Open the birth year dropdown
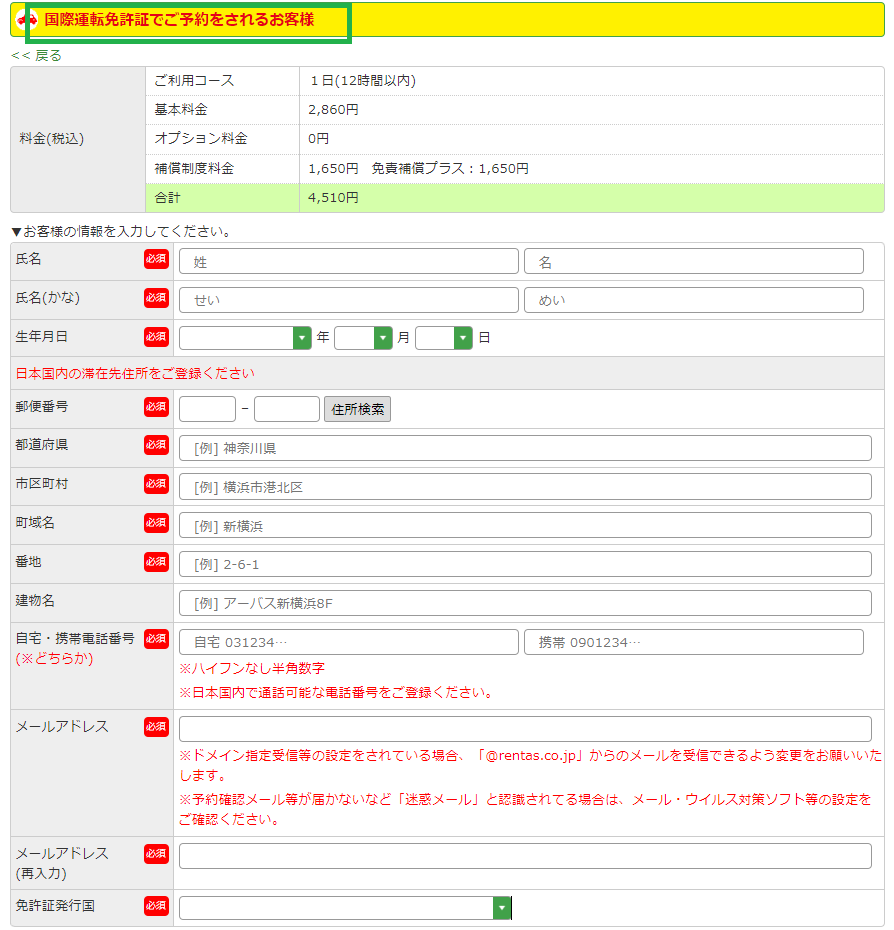 [246, 338]
